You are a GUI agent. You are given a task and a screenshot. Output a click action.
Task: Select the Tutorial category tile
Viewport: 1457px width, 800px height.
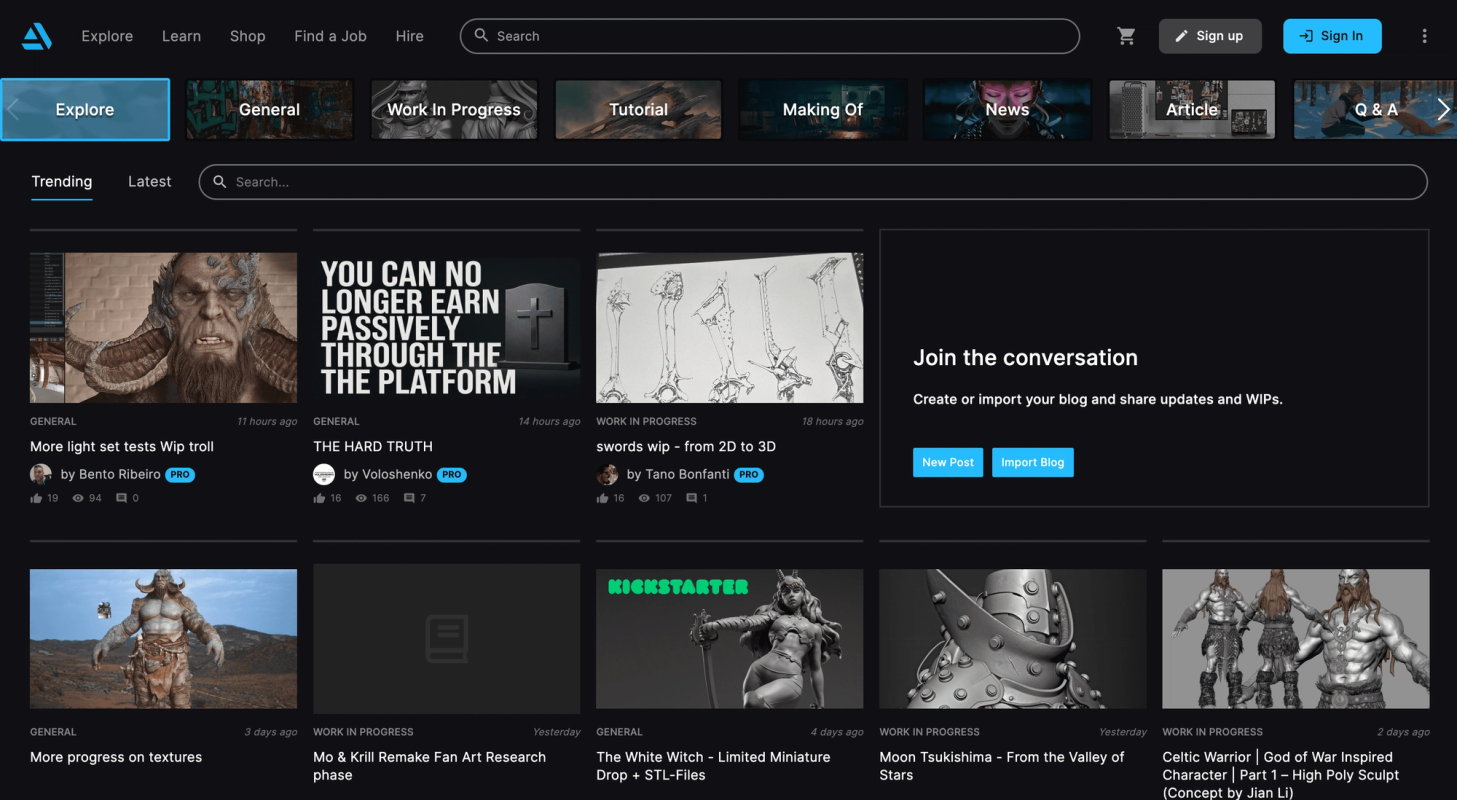[638, 110]
